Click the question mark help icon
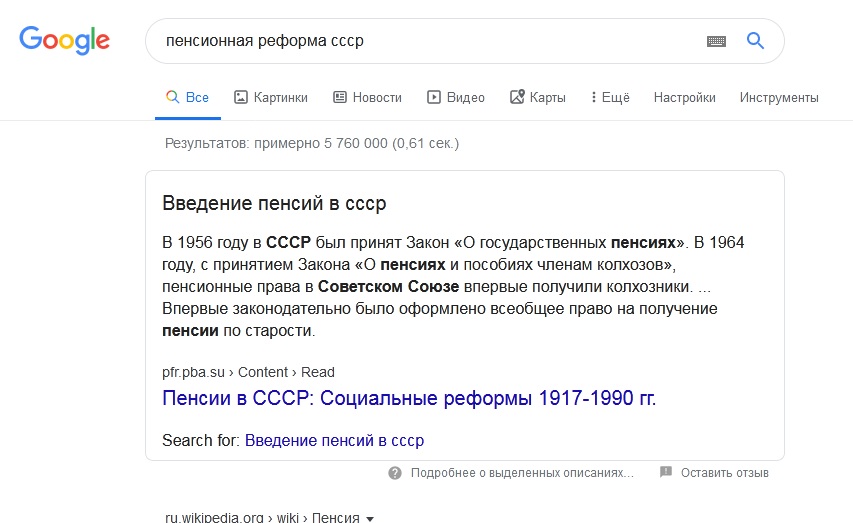Image resolution: width=853 pixels, height=523 pixels. [395, 473]
